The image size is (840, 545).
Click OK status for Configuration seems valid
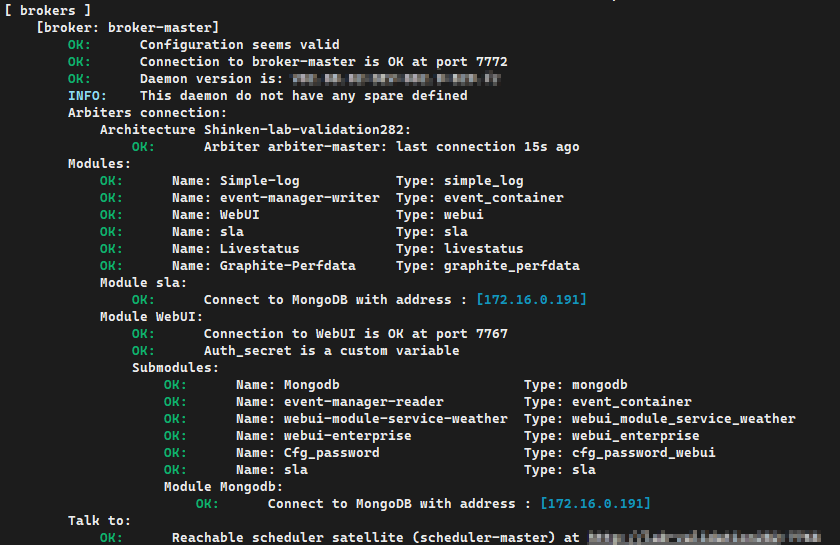click(79, 45)
